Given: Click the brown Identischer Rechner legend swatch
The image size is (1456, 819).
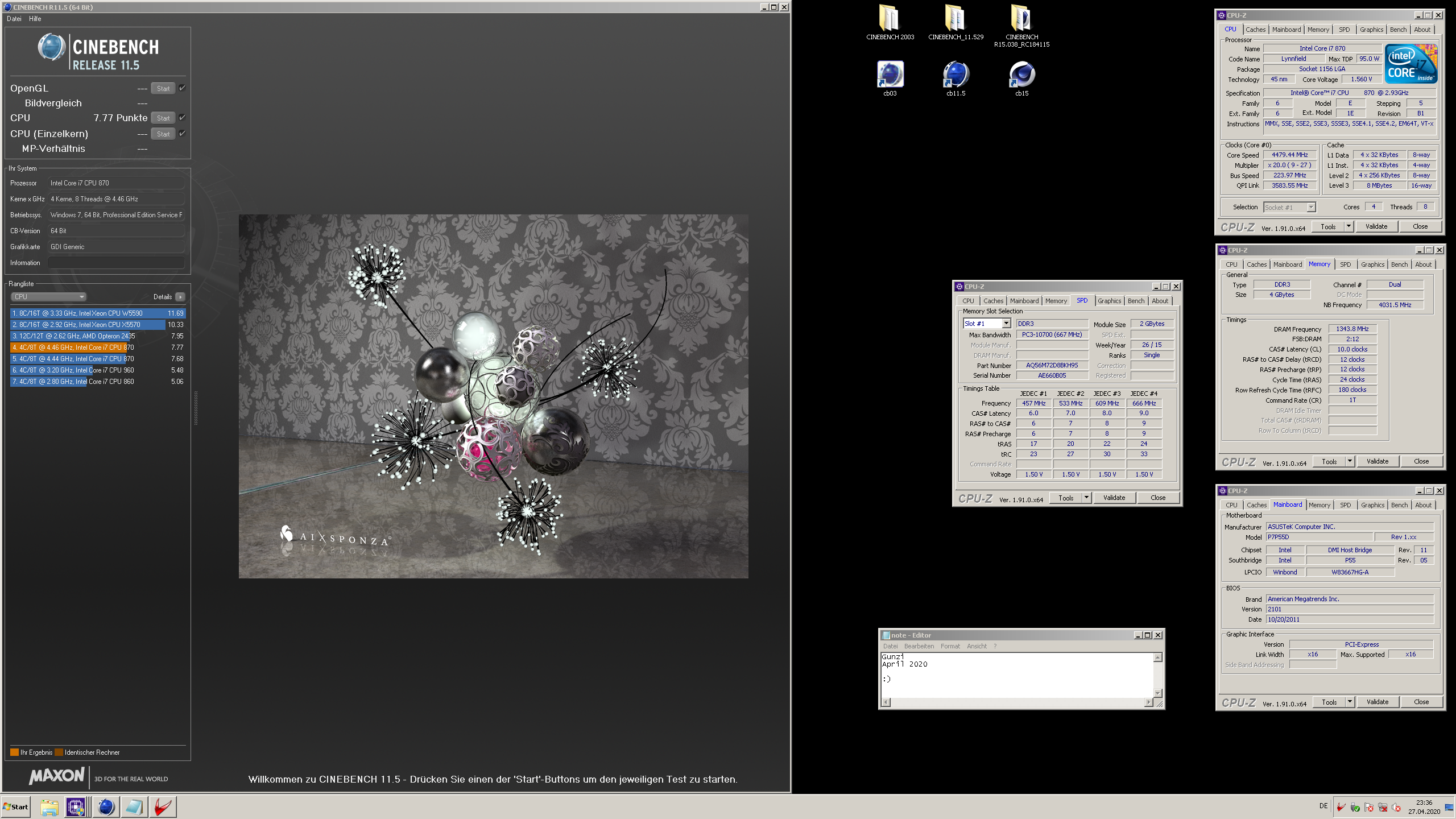Looking at the screenshot, I should click(x=59, y=752).
